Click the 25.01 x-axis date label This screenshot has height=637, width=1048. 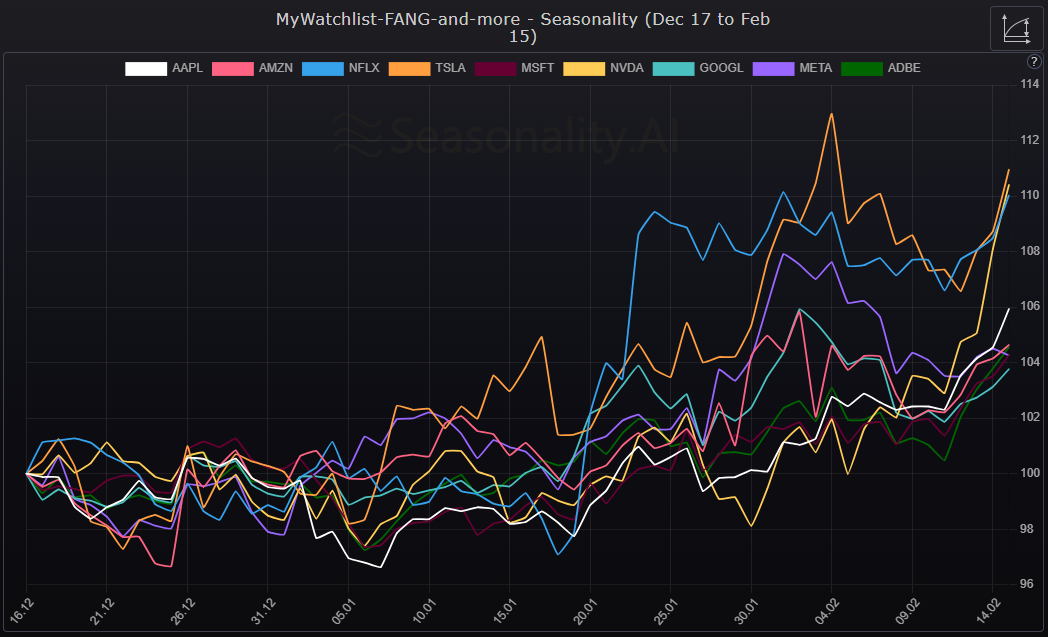pyautogui.click(x=666, y=611)
